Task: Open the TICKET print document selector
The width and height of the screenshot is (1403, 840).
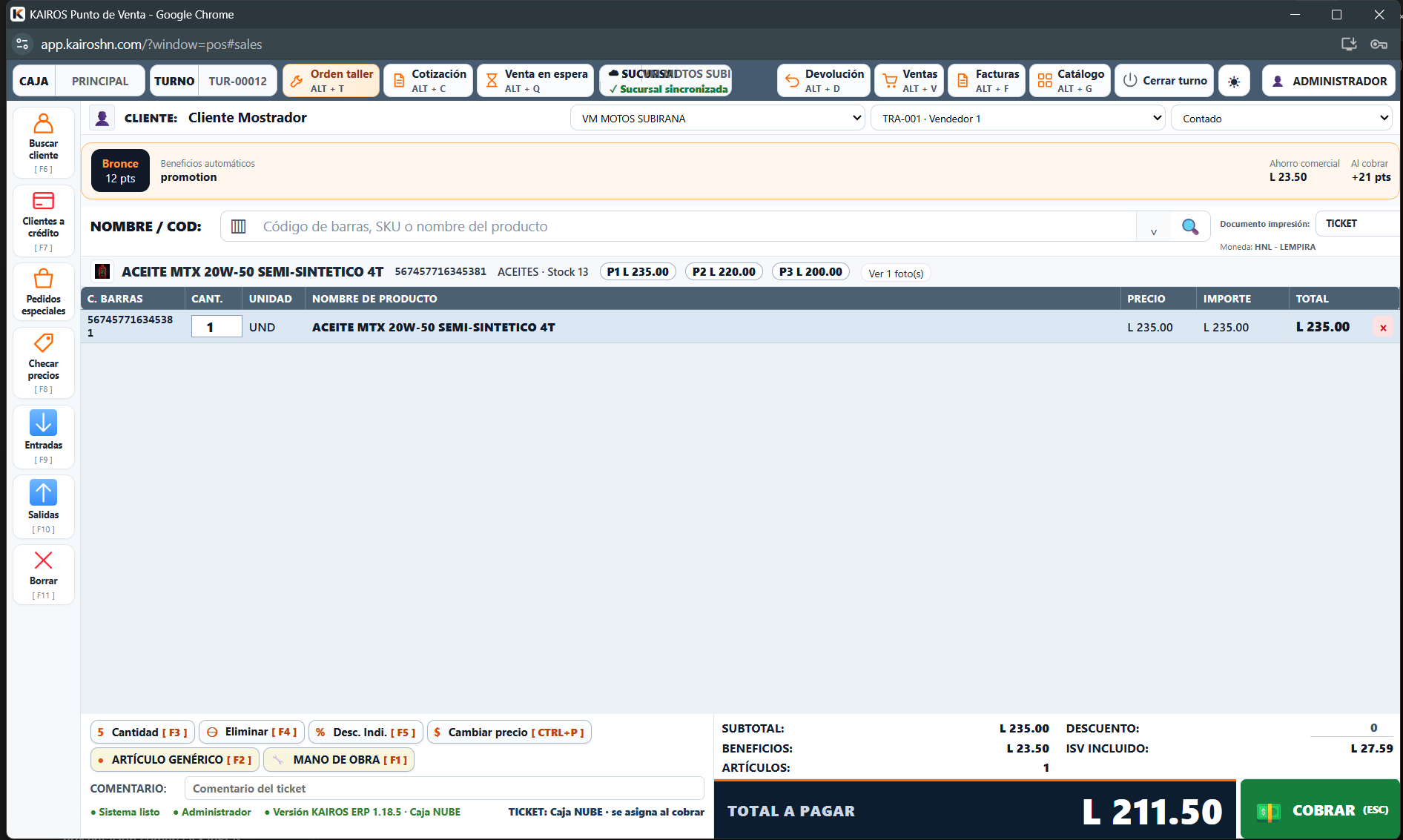Action: (1357, 223)
